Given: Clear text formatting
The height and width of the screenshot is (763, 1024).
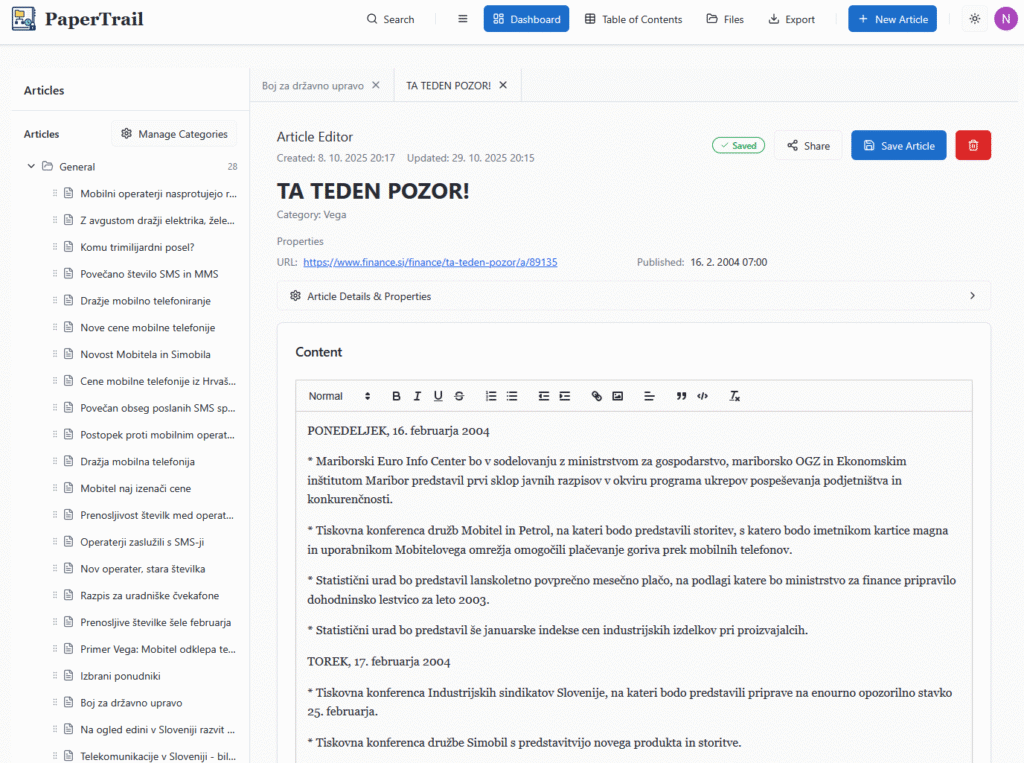Looking at the screenshot, I should tap(735, 396).
